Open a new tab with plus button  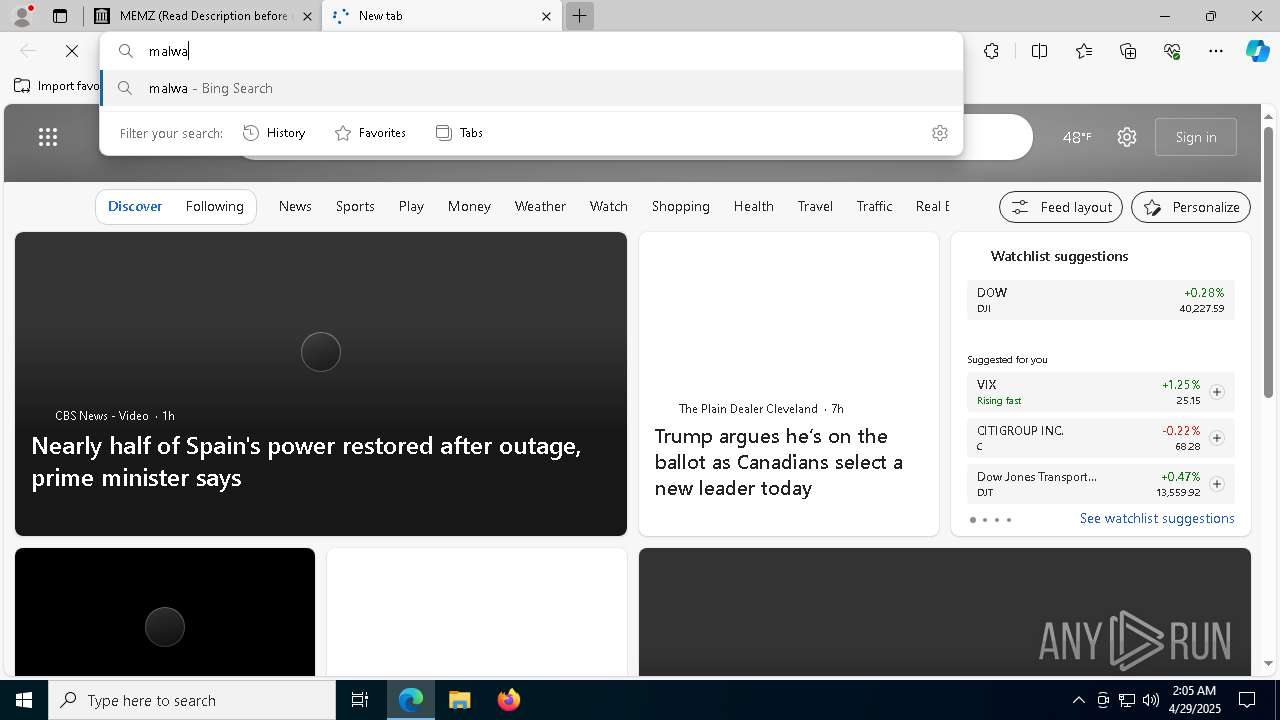coord(579,16)
